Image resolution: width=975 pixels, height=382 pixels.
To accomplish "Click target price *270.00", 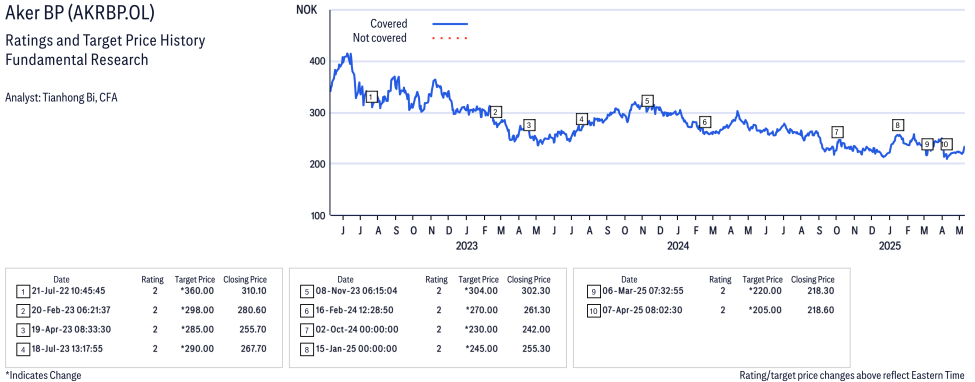I will [x=481, y=310].
